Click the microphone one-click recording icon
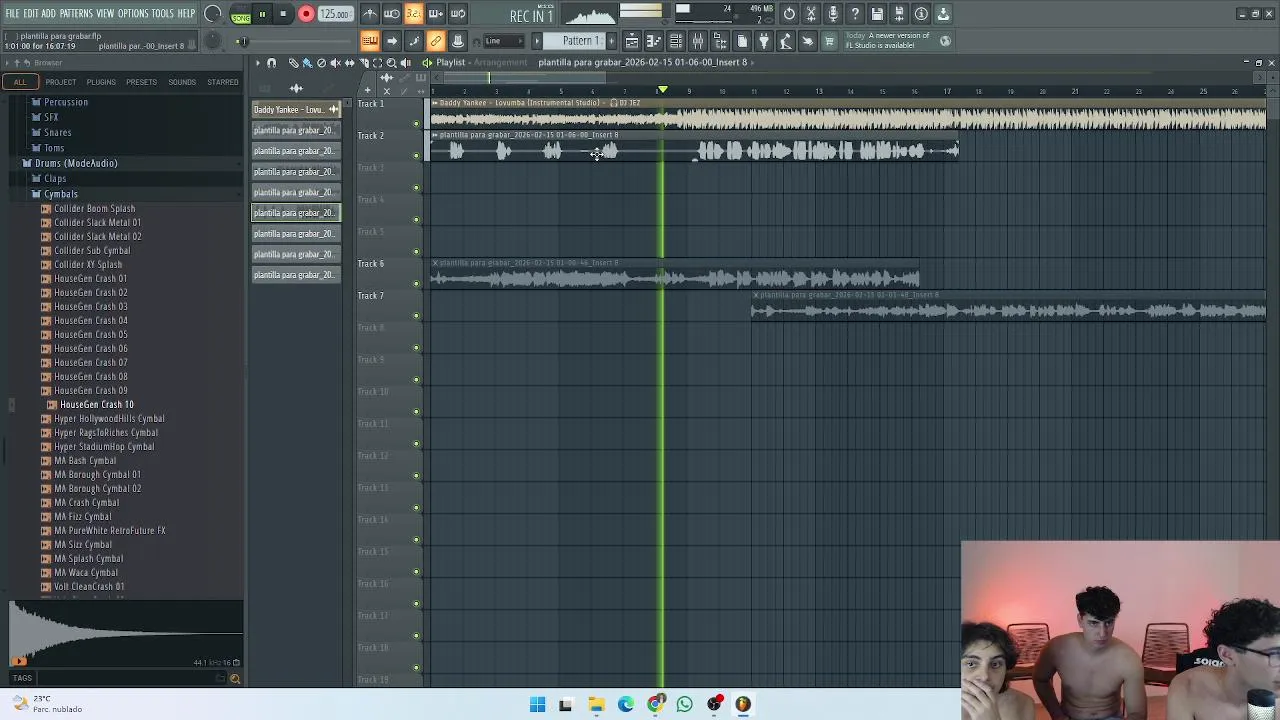1280x720 pixels. point(834,14)
